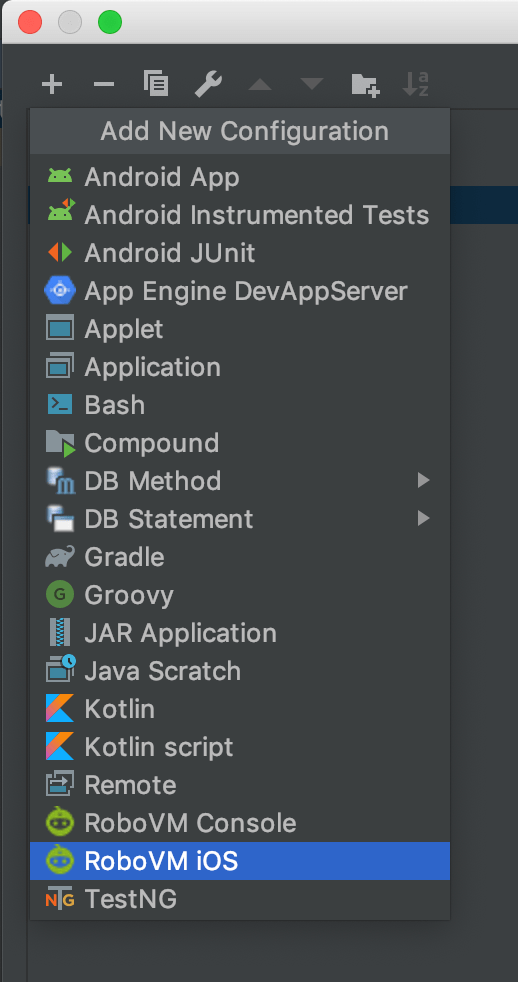The height and width of the screenshot is (982, 518).
Task: Click the Application window stack icon
Action: [60, 366]
